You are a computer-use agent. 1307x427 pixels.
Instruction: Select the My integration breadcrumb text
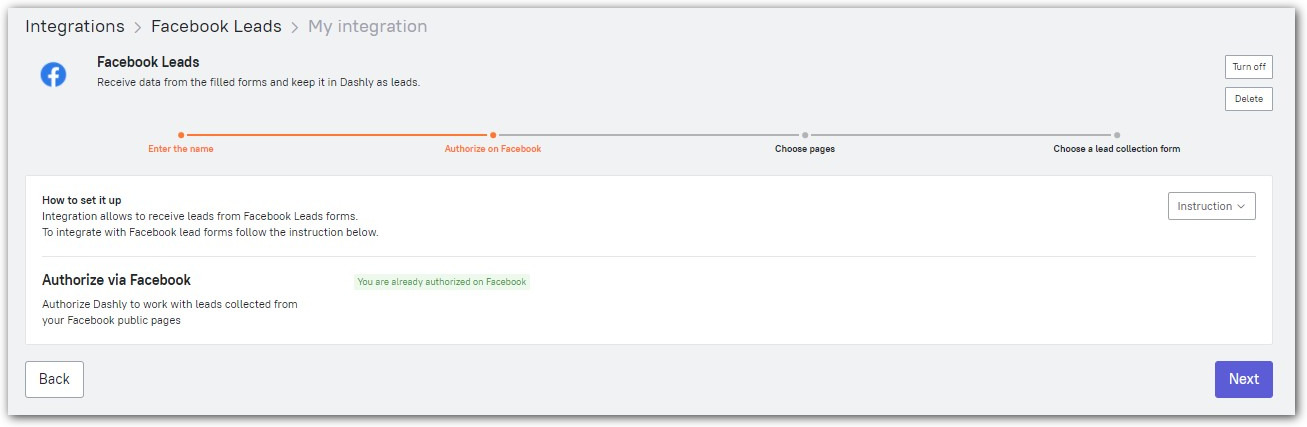[367, 27]
